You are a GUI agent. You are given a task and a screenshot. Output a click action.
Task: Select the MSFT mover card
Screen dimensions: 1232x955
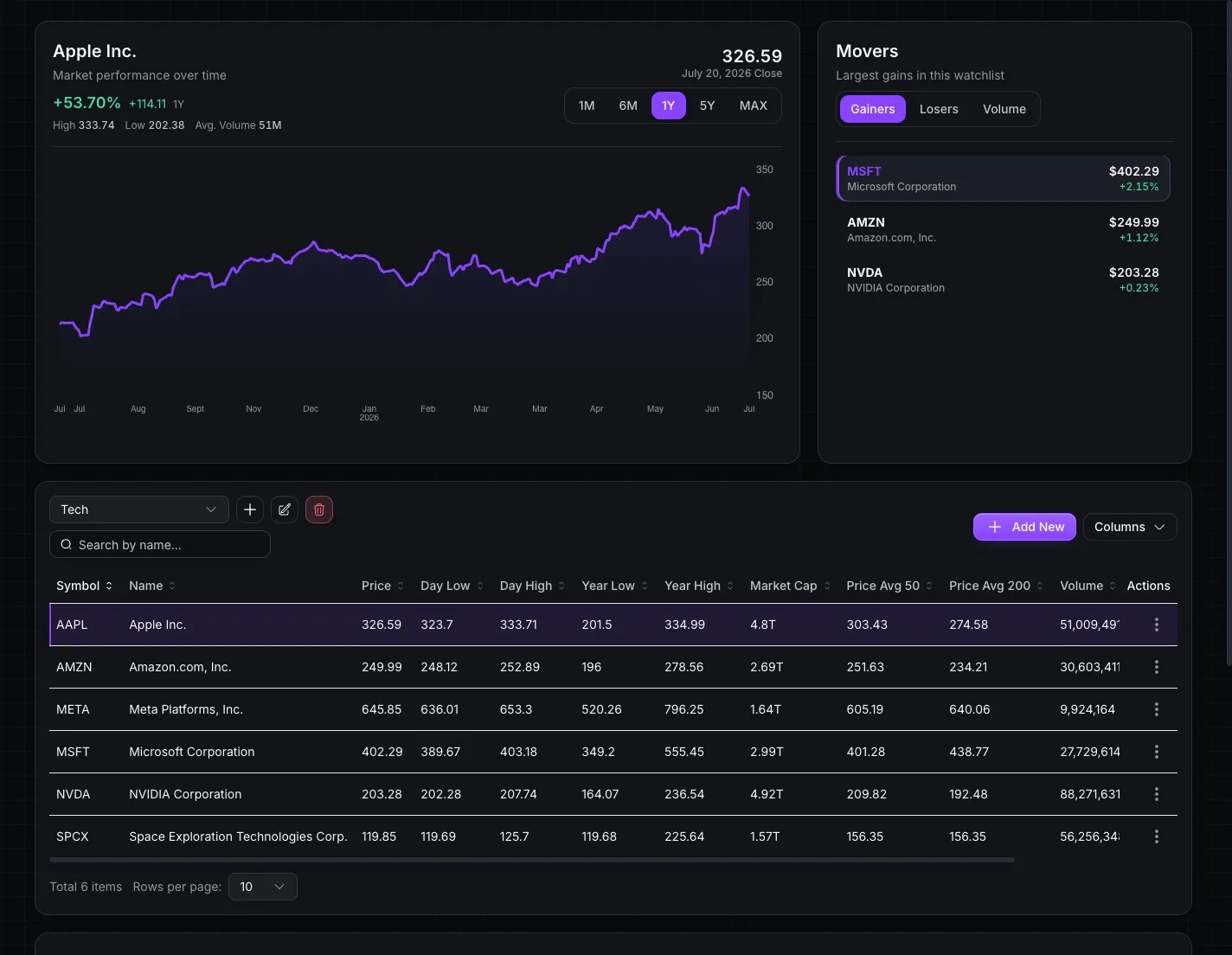(1004, 178)
